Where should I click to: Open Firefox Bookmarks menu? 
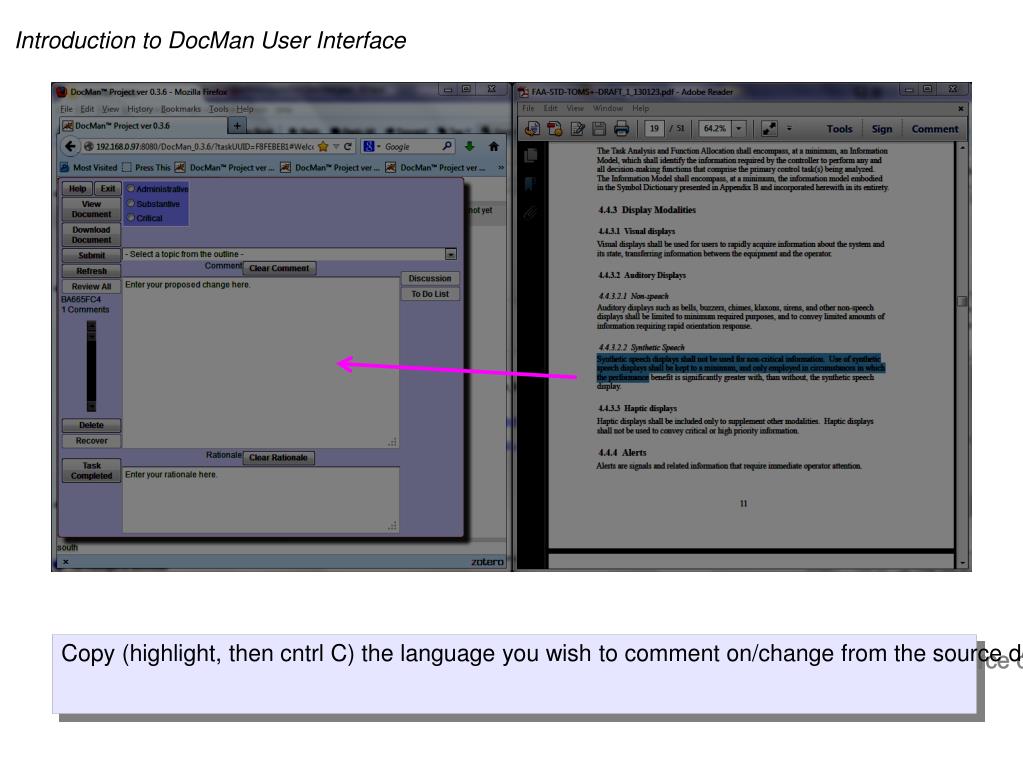point(181,109)
